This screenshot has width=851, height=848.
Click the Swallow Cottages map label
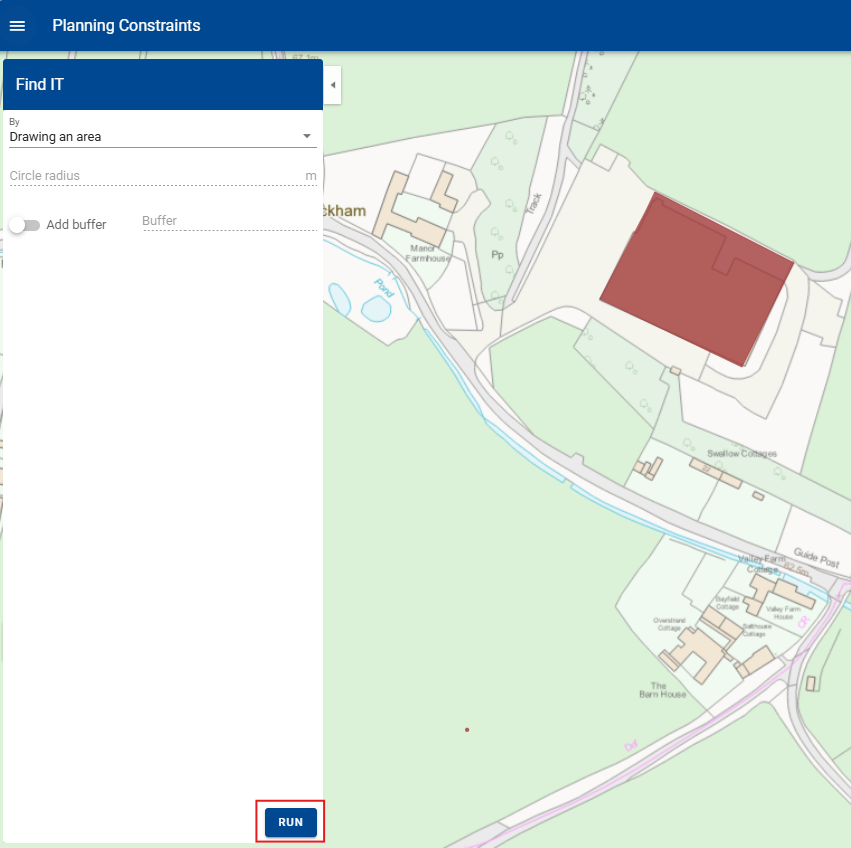point(741,454)
